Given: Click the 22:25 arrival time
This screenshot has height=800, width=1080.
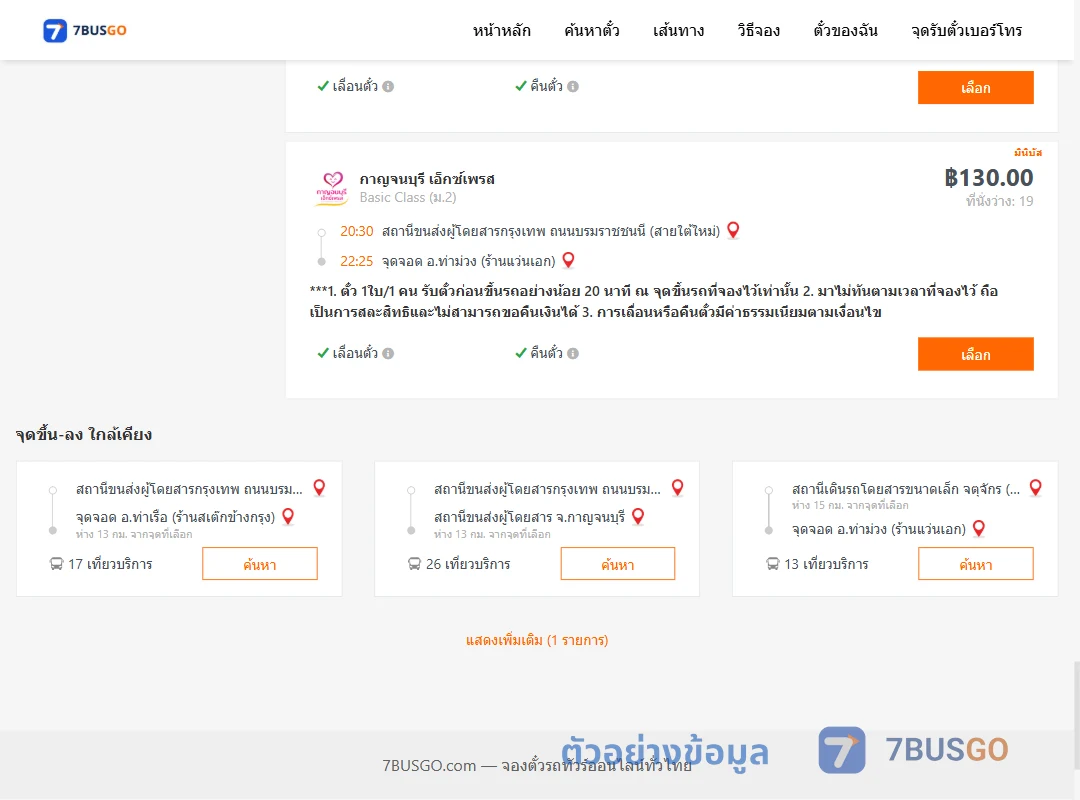Looking at the screenshot, I should [357, 262].
